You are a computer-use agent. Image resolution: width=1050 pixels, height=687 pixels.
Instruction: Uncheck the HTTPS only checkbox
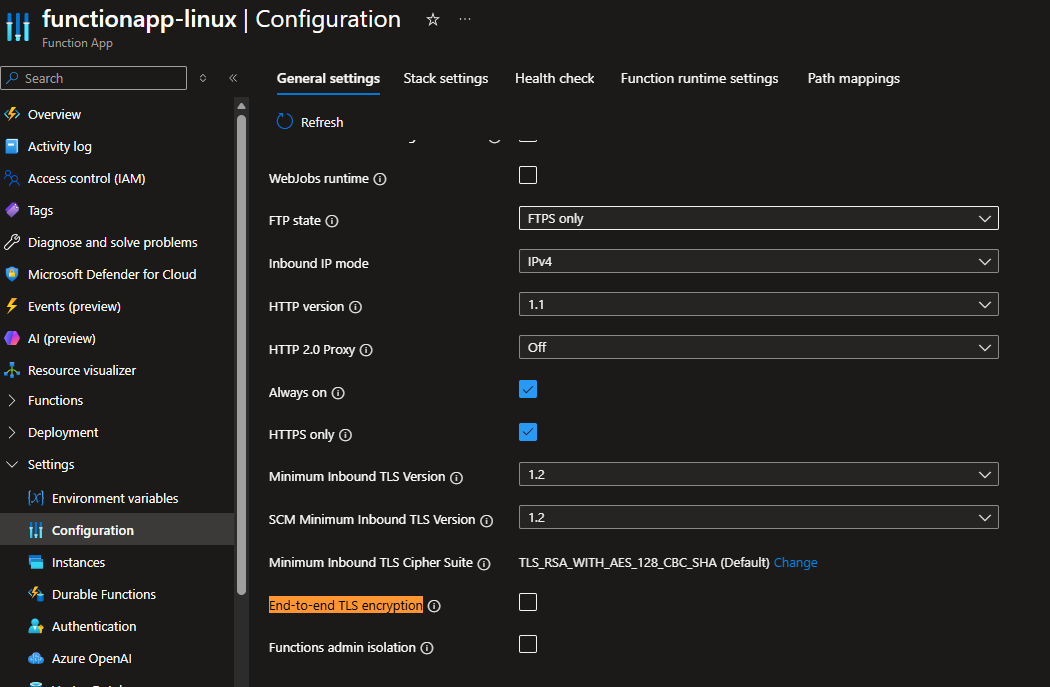(x=528, y=432)
